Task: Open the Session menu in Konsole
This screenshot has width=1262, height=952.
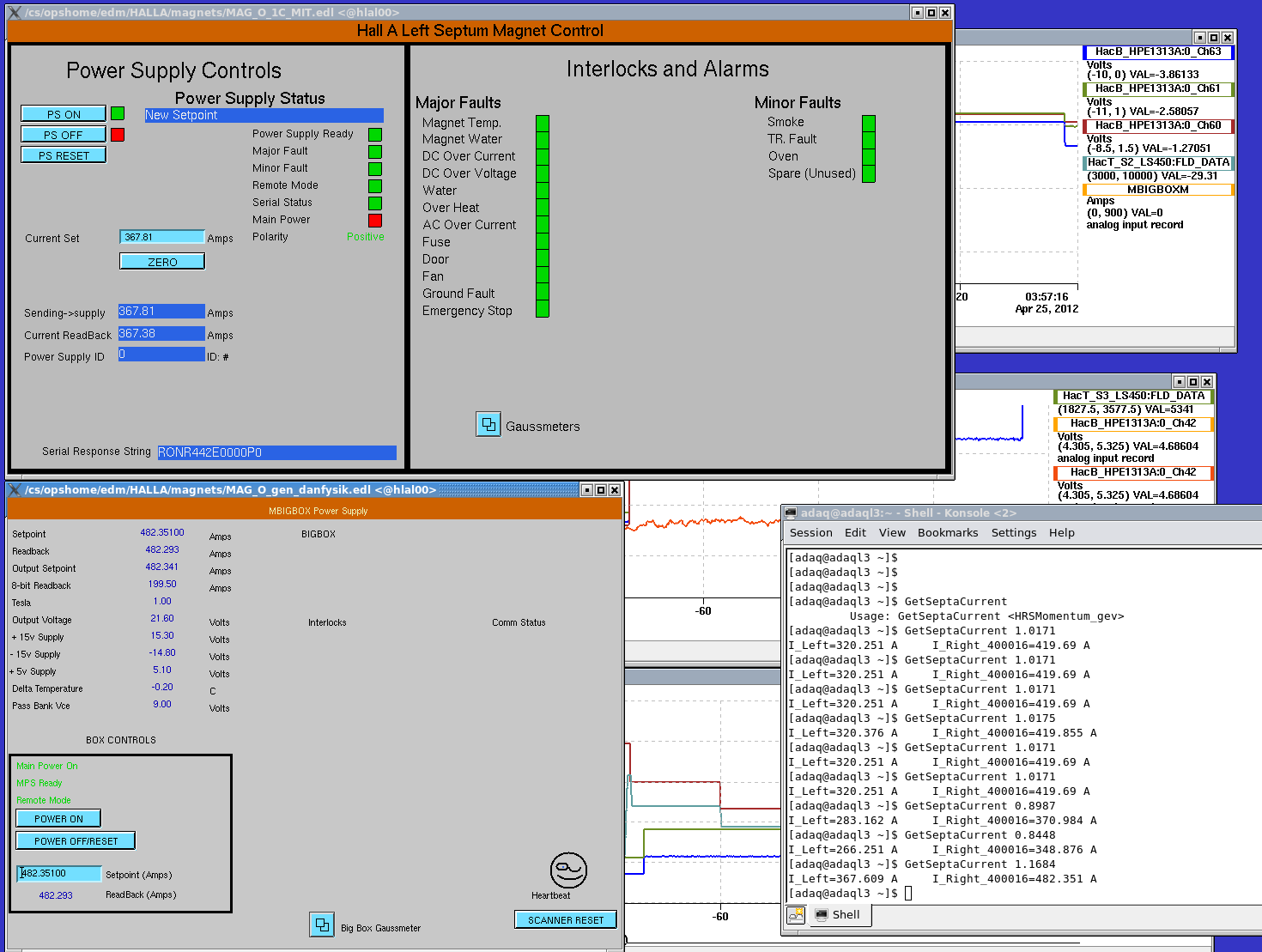Action: (811, 533)
